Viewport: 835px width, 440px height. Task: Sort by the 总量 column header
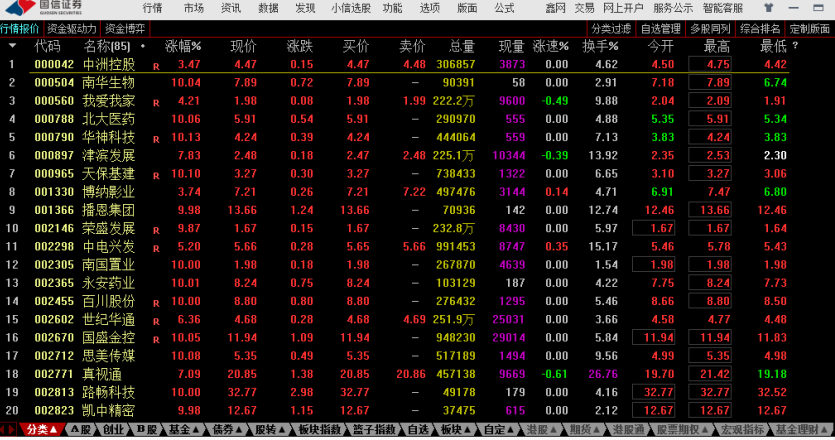(x=461, y=46)
